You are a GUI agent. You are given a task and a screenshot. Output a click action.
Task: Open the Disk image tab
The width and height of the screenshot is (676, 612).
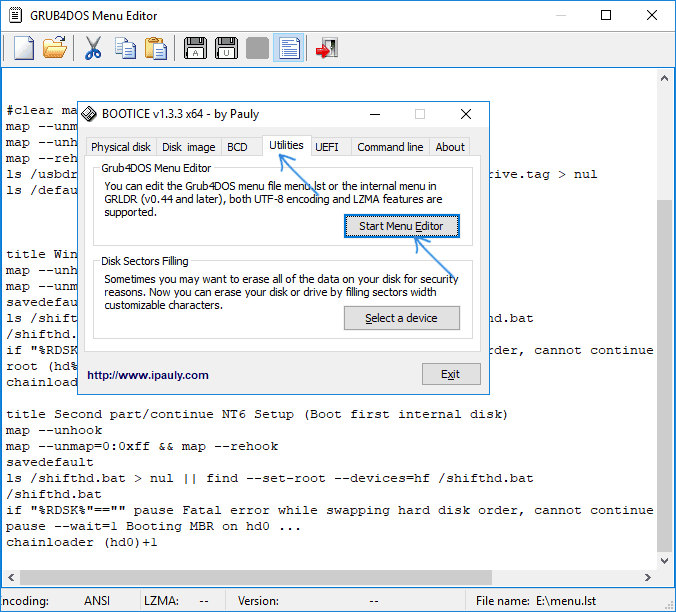coord(188,147)
